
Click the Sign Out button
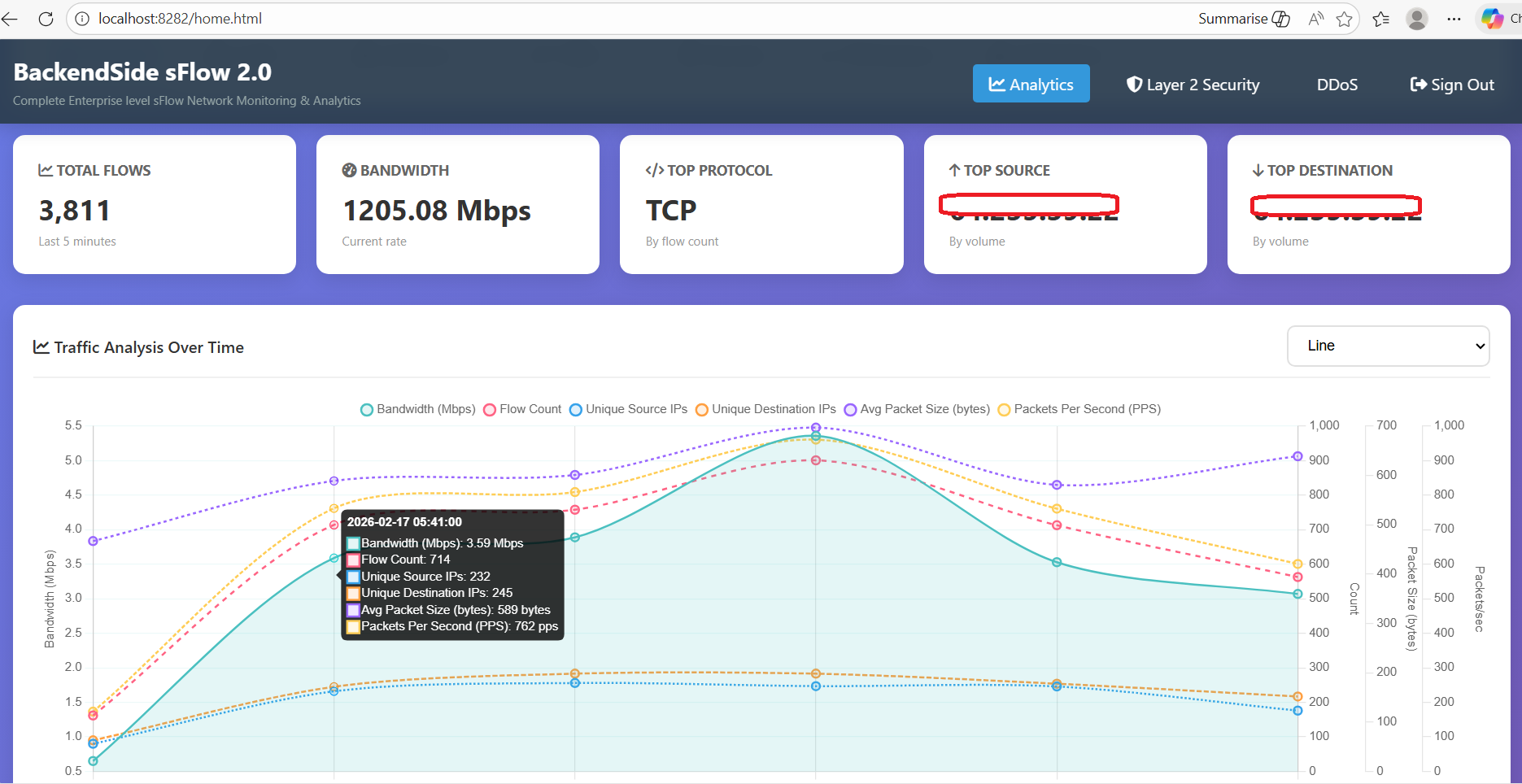point(1452,85)
